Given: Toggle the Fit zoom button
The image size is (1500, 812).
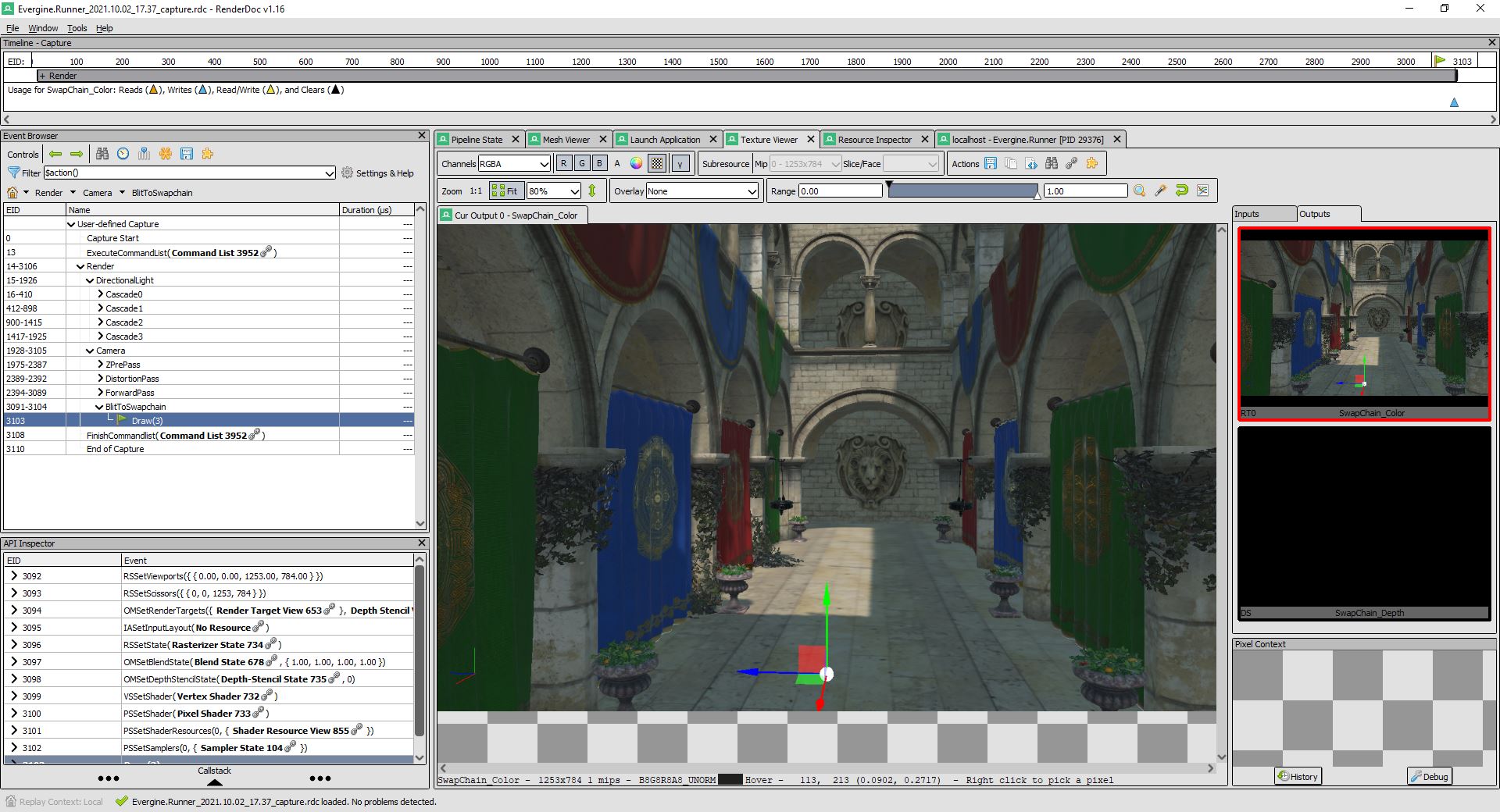Looking at the screenshot, I should pyautogui.click(x=505, y=191).
